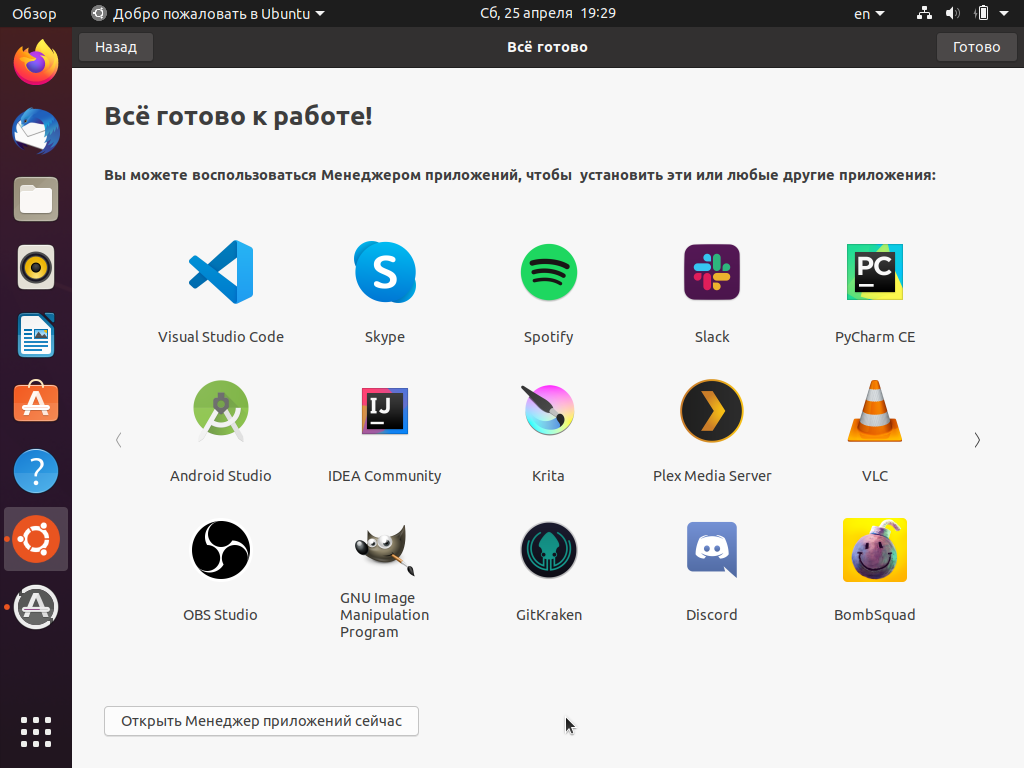Click the 'Обзор' activities button
This screenshot has width=1024, height=768.
coord(34,14)
